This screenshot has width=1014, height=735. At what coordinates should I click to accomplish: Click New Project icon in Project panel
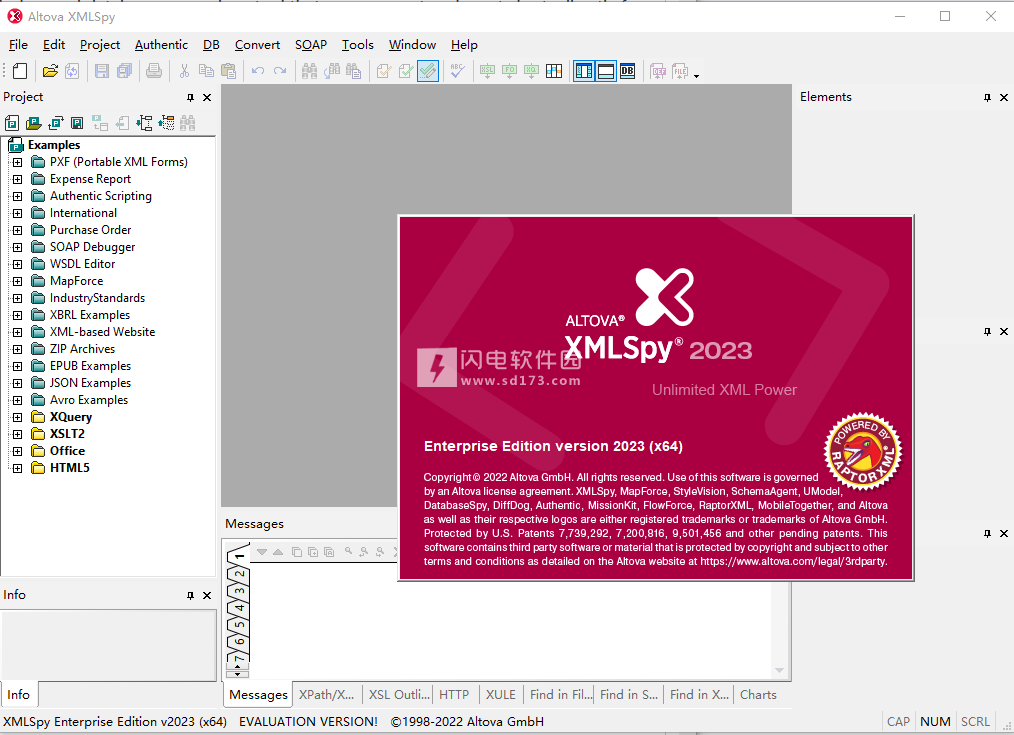click(x=12, y=123)
